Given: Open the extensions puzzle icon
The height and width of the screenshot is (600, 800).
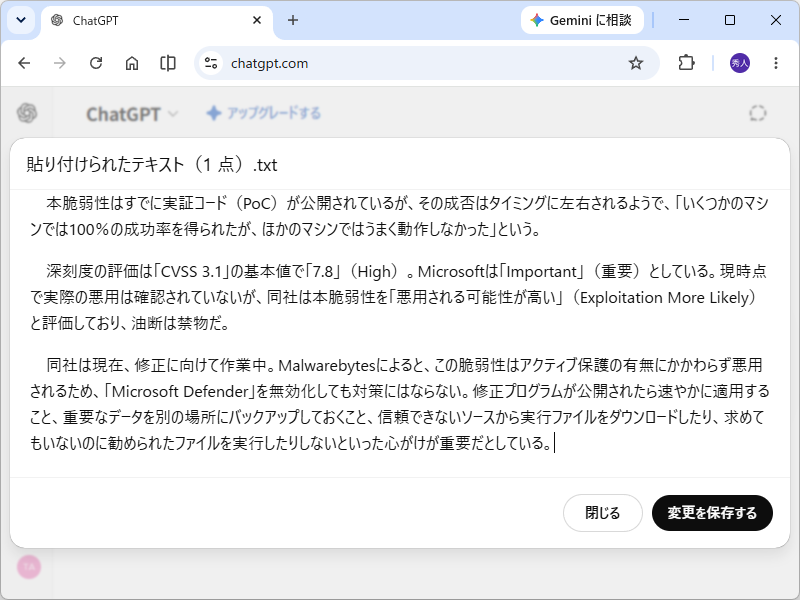Looking at the screenshot, I should pos(686,63).
